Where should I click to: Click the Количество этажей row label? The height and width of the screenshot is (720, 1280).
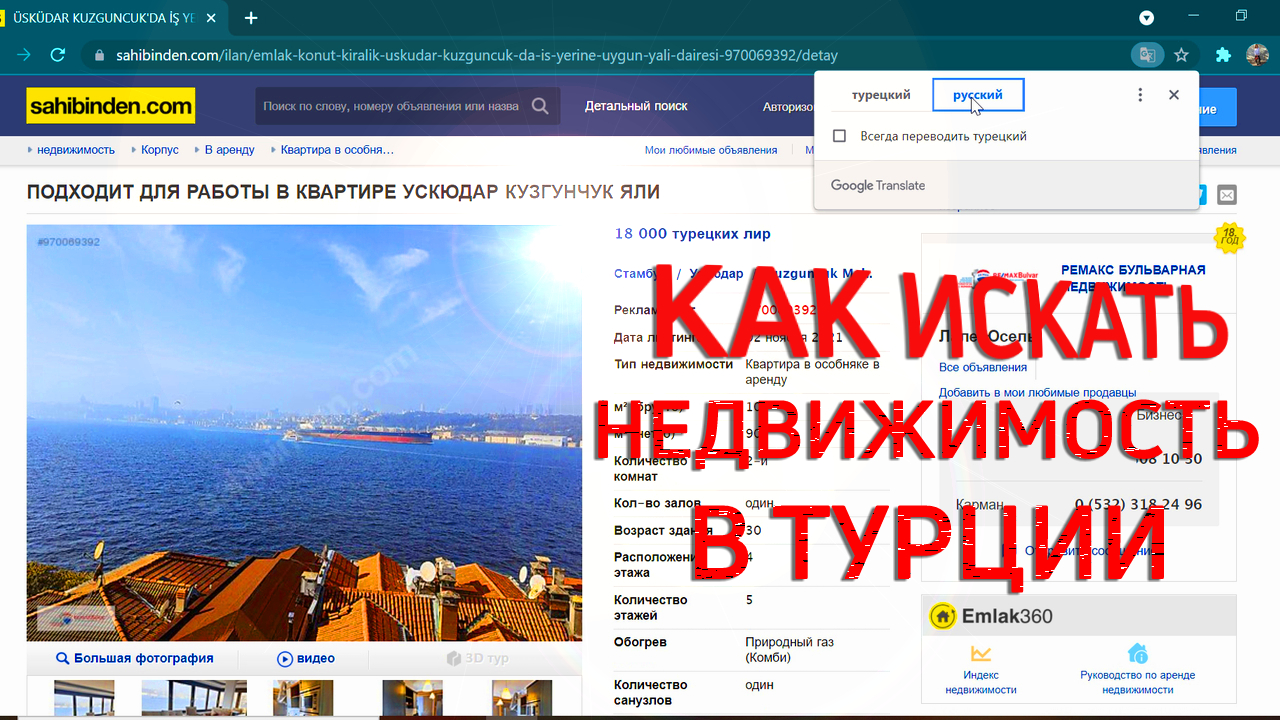click(x=651, y=607)
